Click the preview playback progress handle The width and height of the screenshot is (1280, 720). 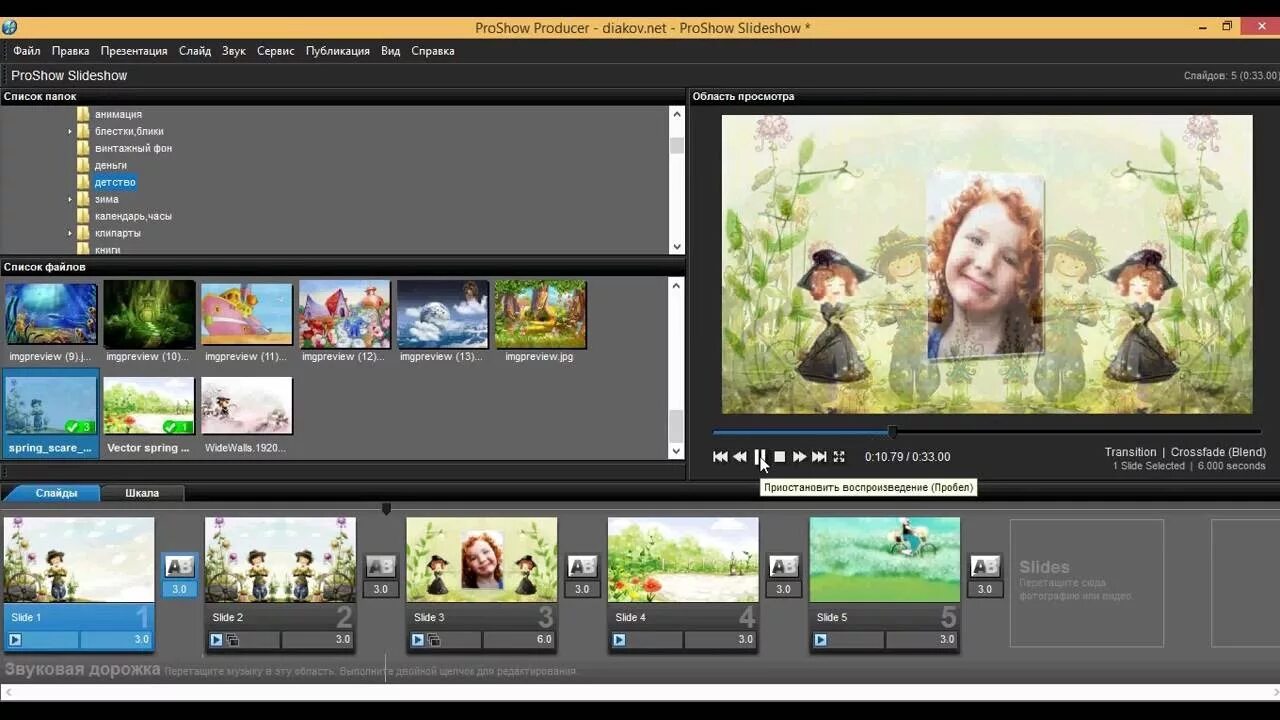[x=893, y=432]
